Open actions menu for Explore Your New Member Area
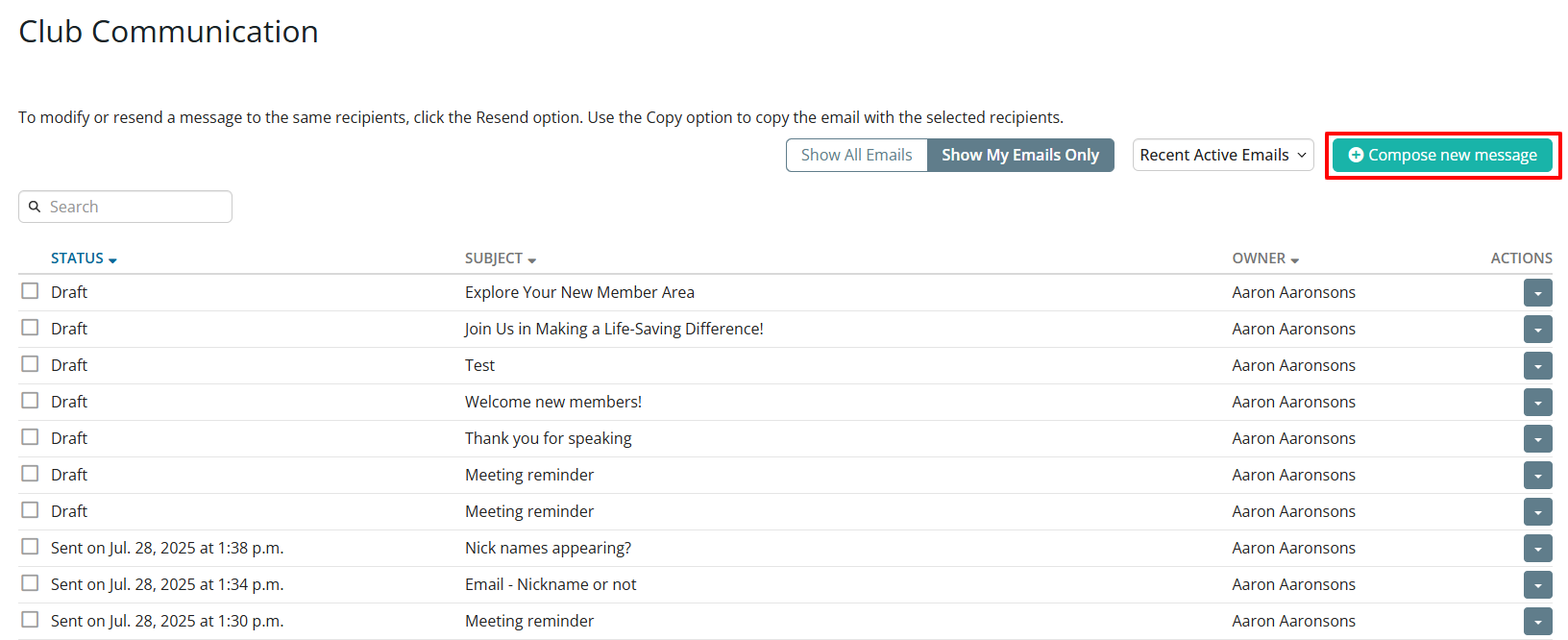The image size is (1568, 640). [1537, 293]
